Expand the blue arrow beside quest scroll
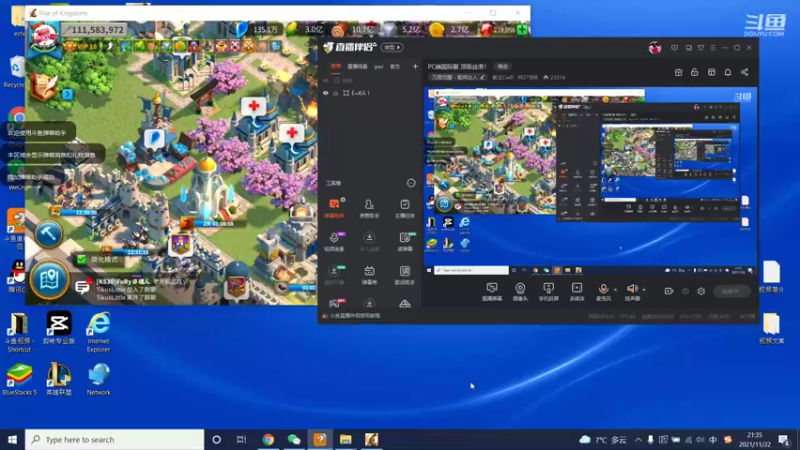This screenshot has width=800, height=450. 67,94
